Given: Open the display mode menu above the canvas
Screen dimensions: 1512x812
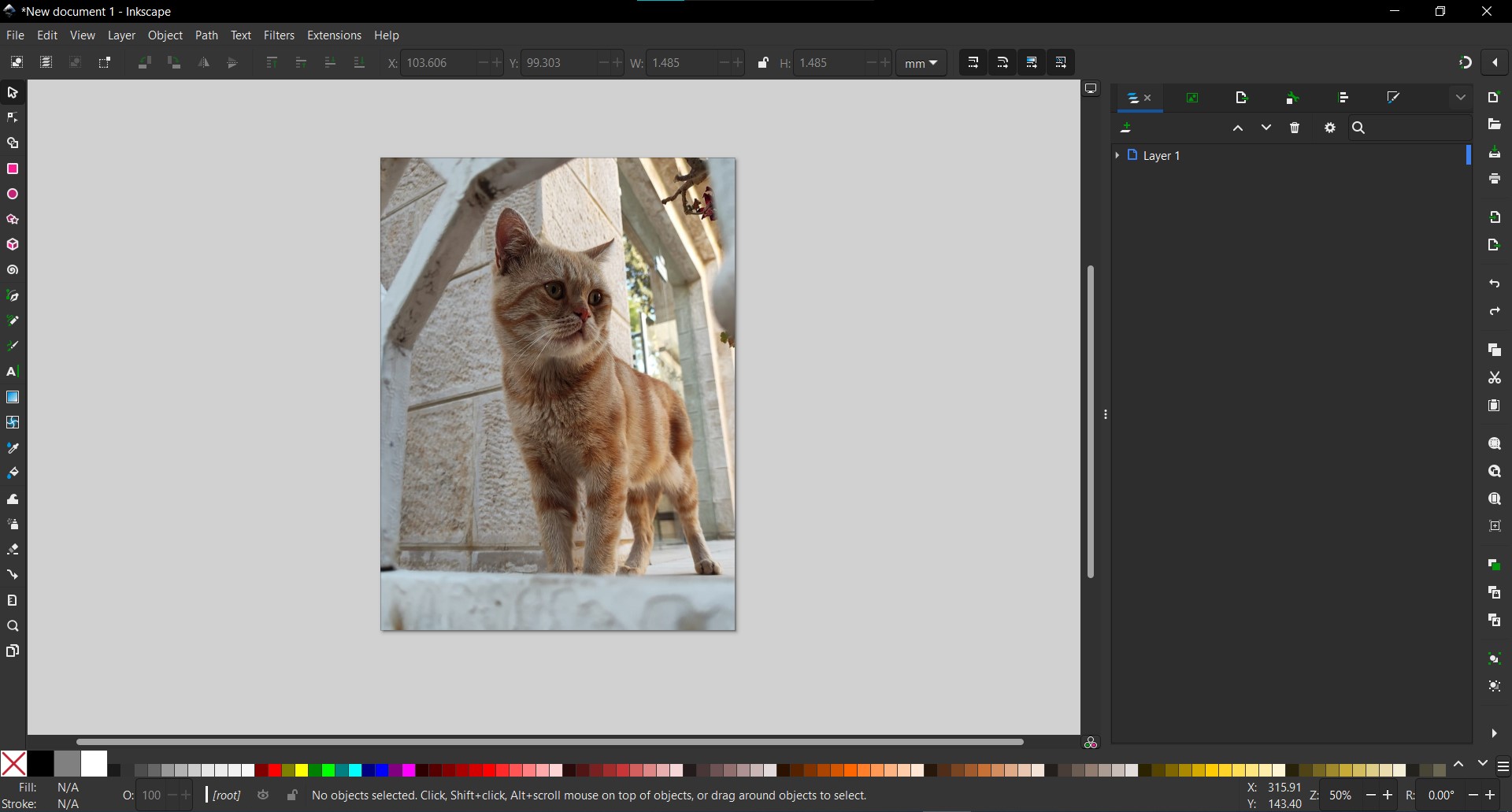Looking at the screenshot, I should 1091,89.
